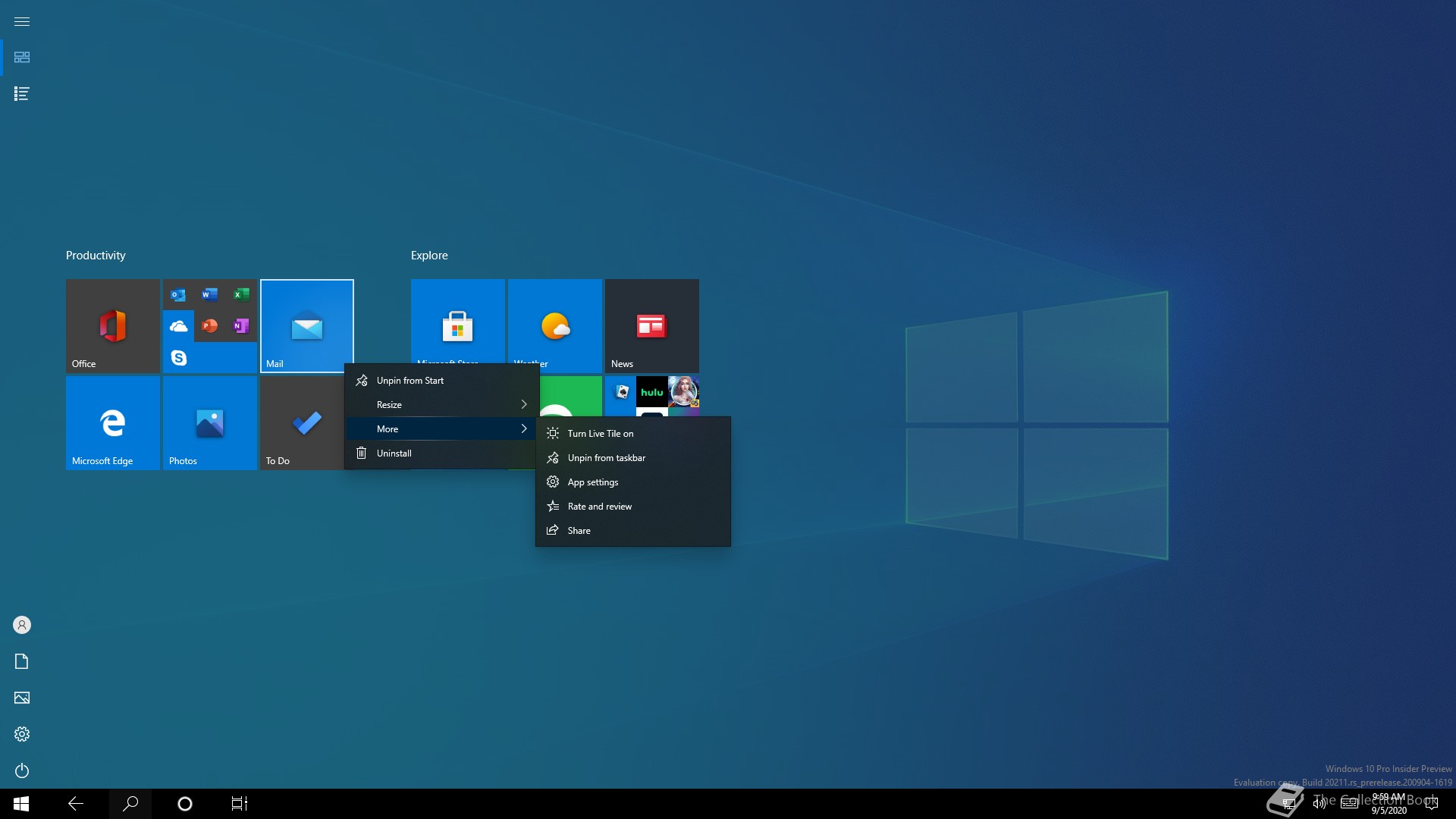Open the Microsoft Edge tile

(x=112, y=423)
